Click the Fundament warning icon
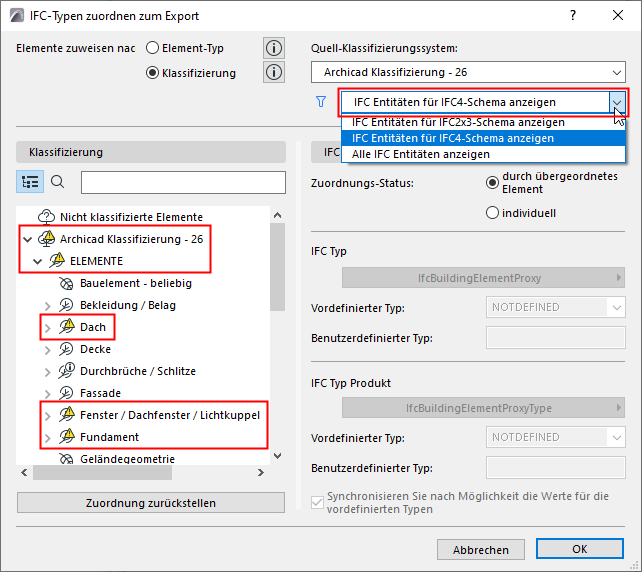Screen dimensions: 642x572 click(x=67, y=436)
